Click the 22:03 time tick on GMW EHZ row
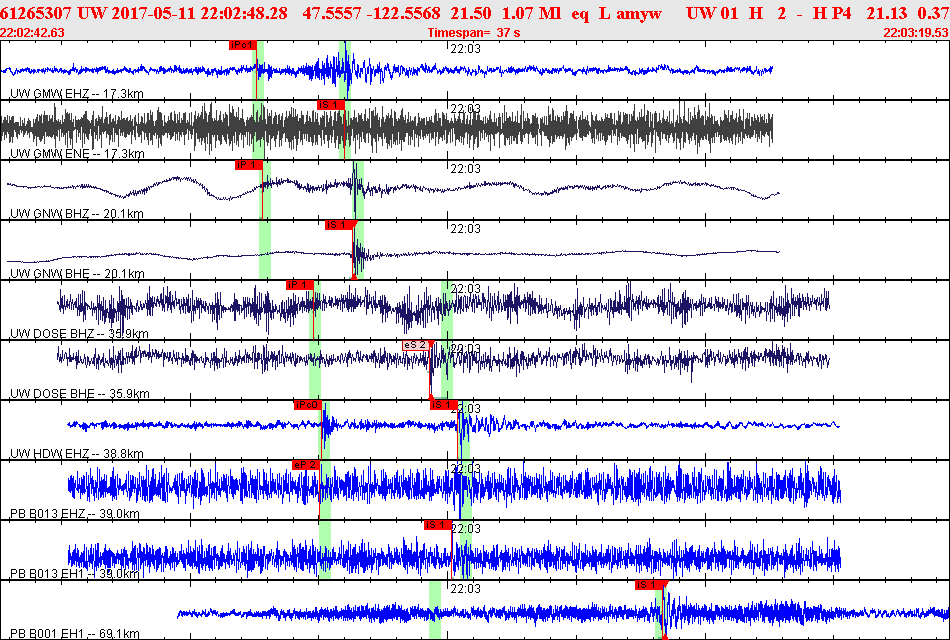Image resolution: width=950 pixels, height=640 pixels. [x=465, y=48]
